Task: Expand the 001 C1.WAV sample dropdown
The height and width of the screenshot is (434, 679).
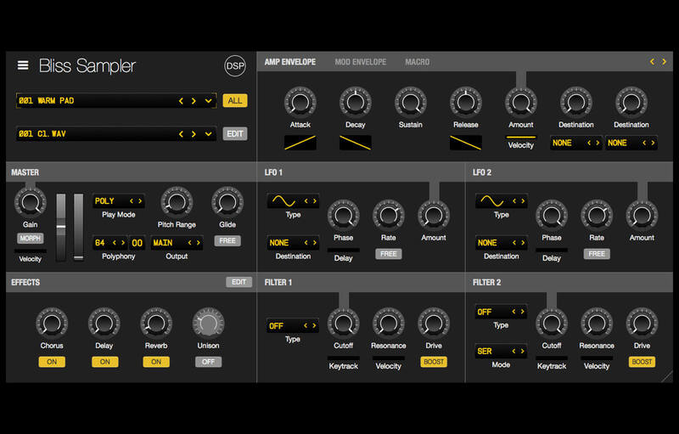Action: pyautogui.click(x=208, y=134)
